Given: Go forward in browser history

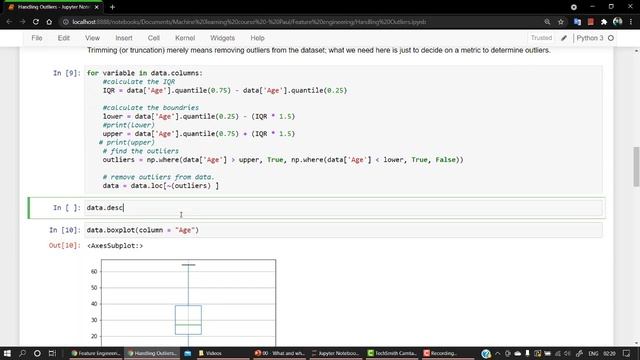Looking at the screenshot, I should coord(22,22).
